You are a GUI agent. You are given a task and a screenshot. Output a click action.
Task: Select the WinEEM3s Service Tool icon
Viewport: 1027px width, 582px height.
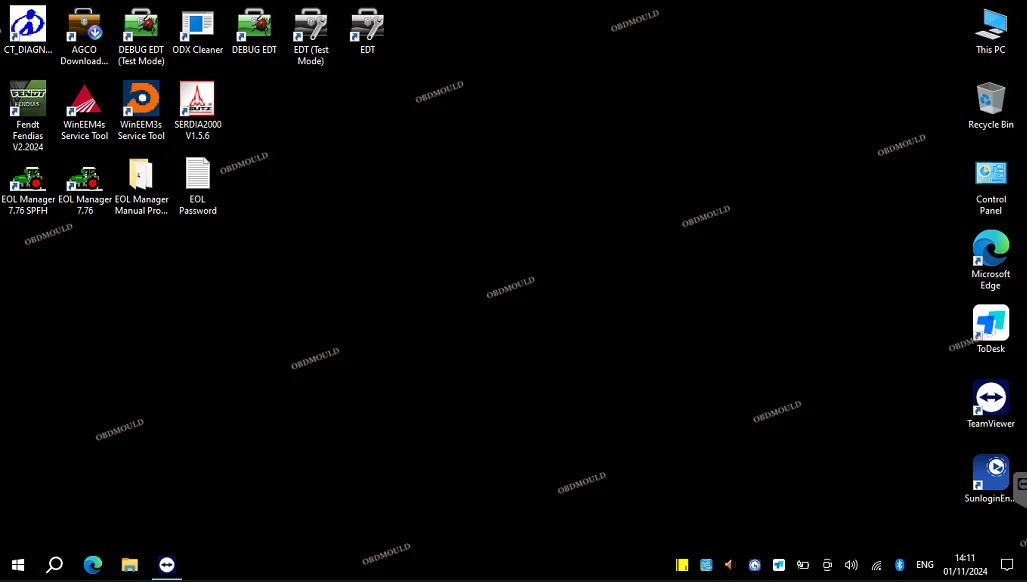[x=141, y=101]
